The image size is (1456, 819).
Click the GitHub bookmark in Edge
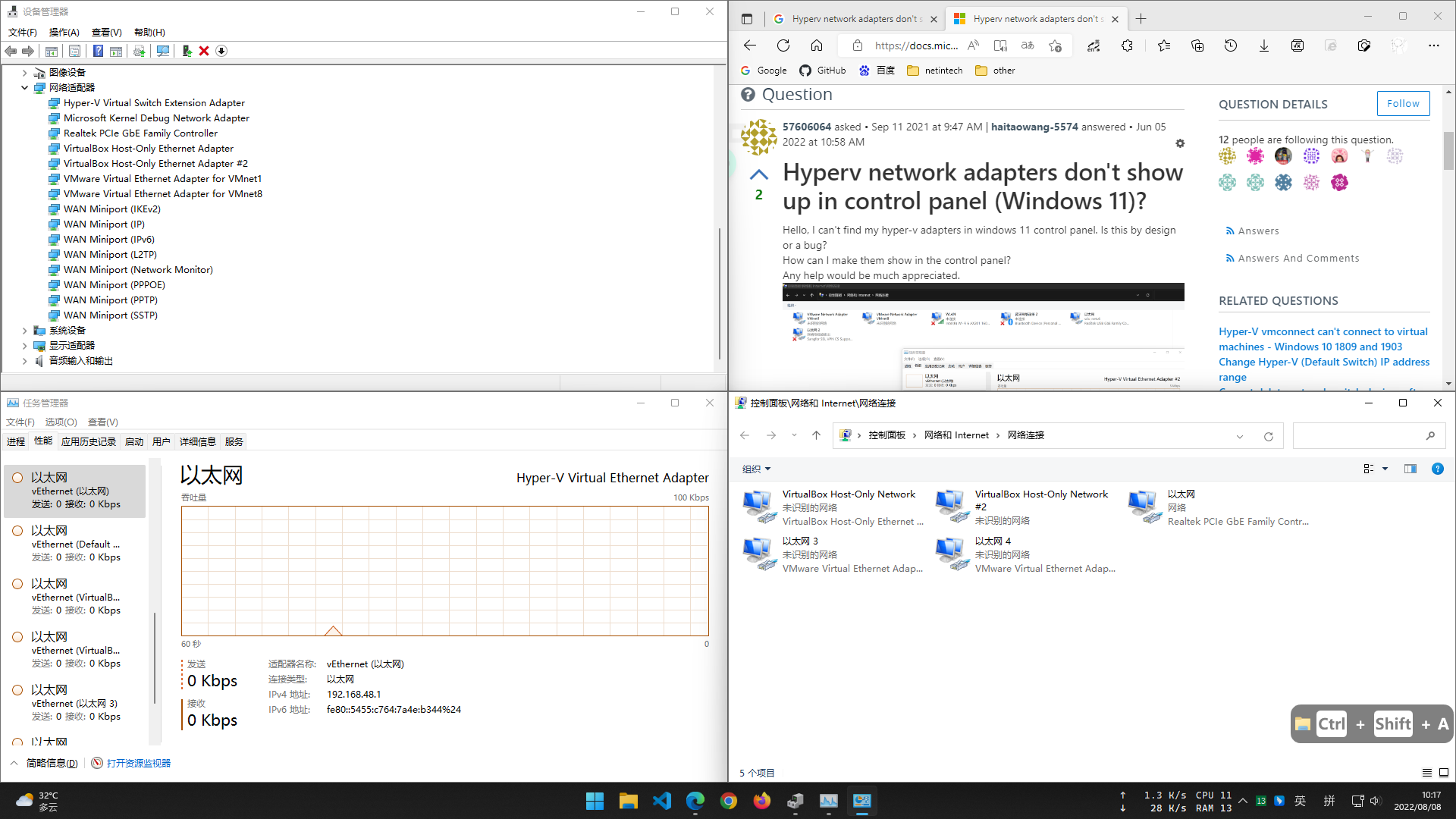coord(823,71)
